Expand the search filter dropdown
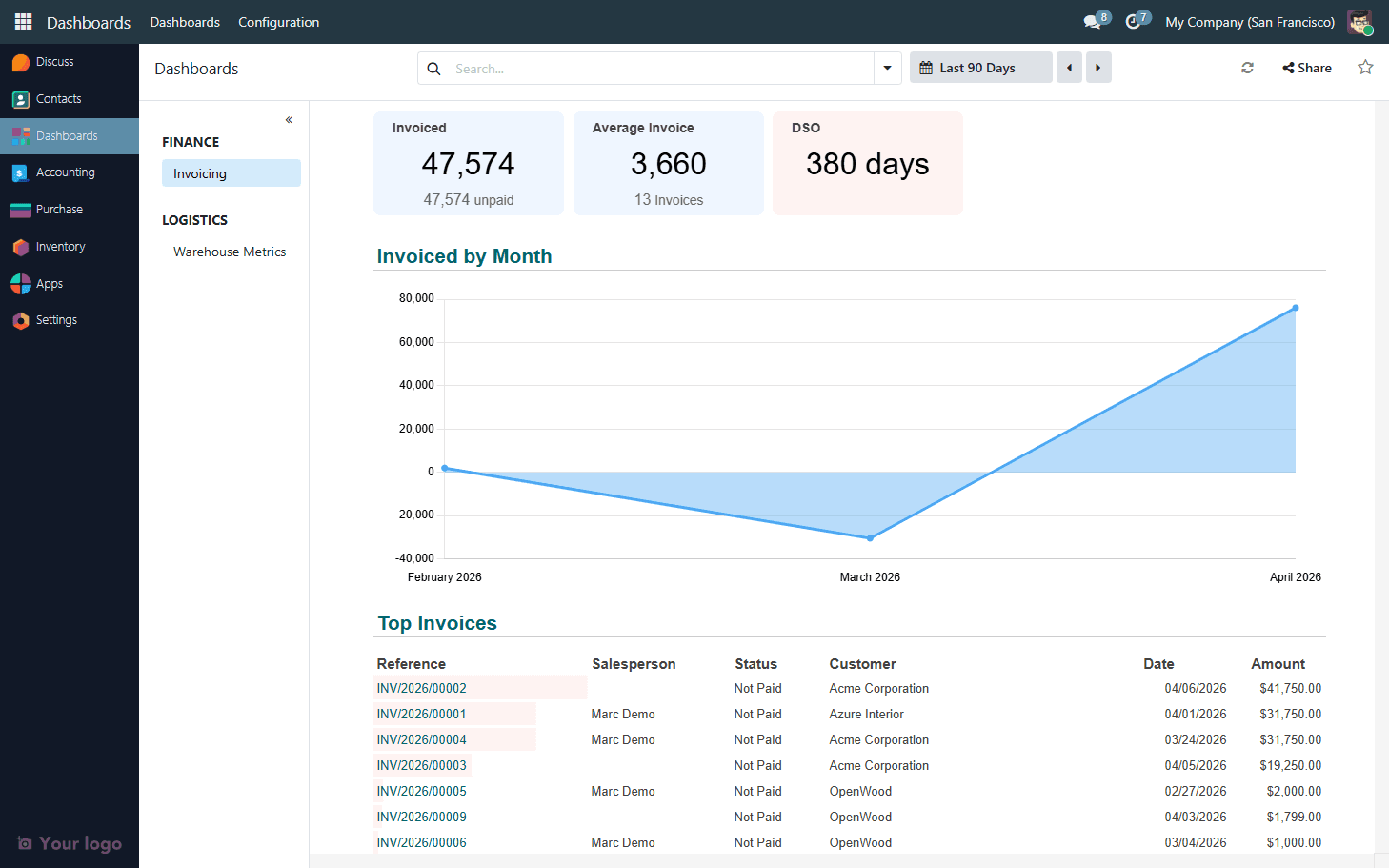Screen dimensions: 1389x868 point(887,68)
